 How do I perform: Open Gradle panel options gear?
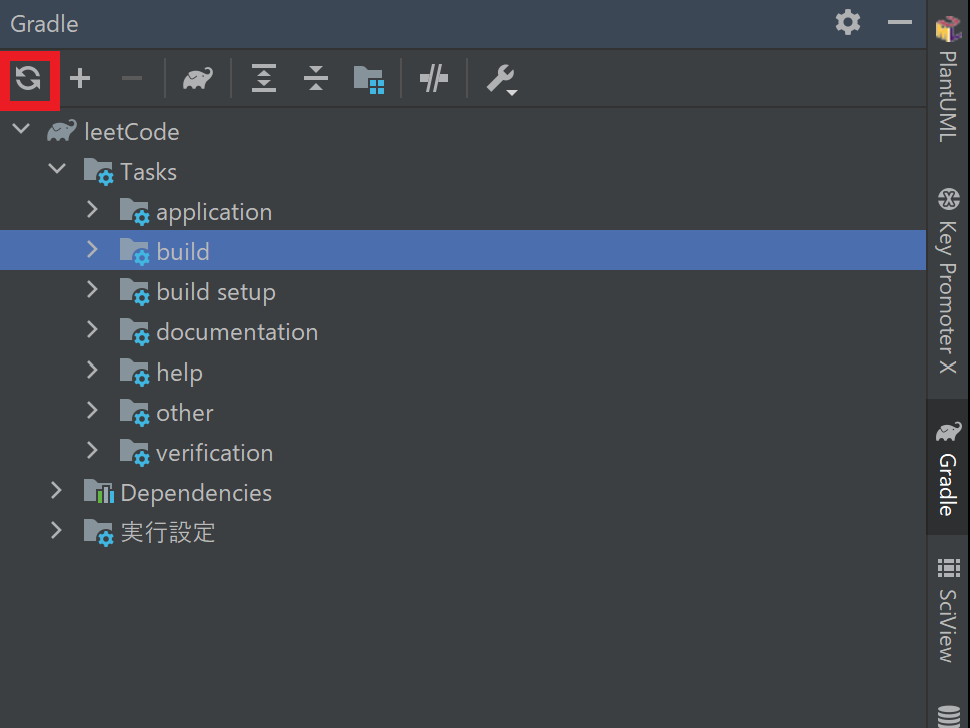(848, 23)
